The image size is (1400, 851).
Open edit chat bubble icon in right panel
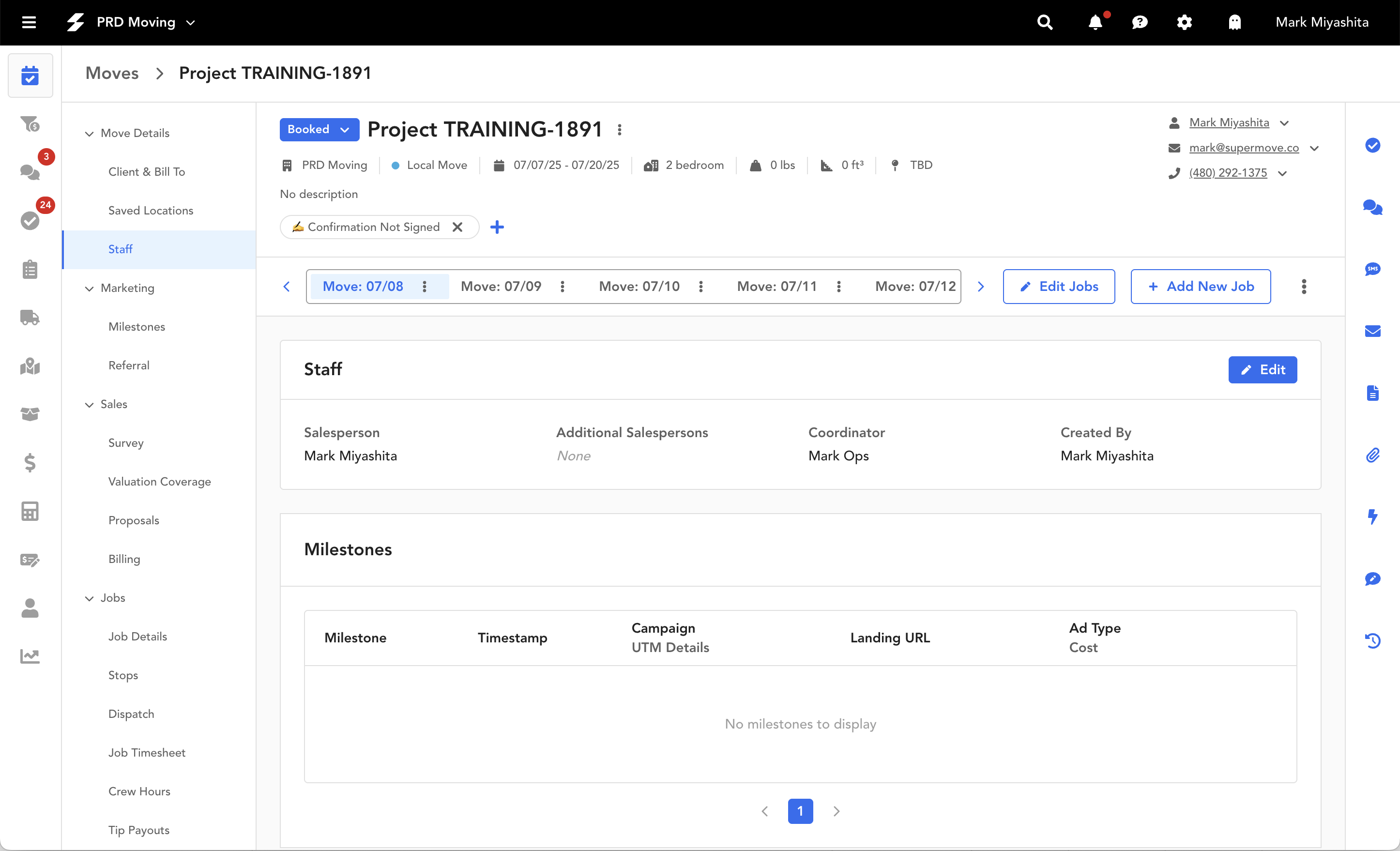click(1373, 578)
